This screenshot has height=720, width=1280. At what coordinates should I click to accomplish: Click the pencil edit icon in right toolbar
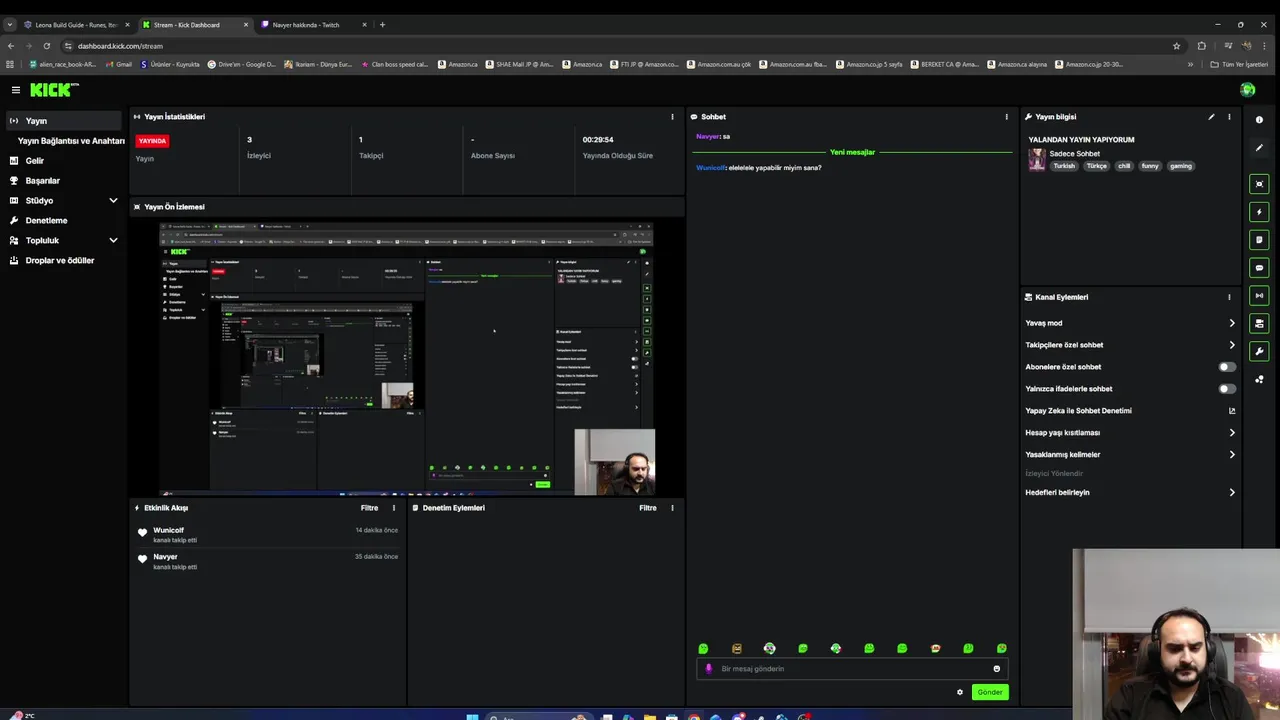(x=1259, y=148)
